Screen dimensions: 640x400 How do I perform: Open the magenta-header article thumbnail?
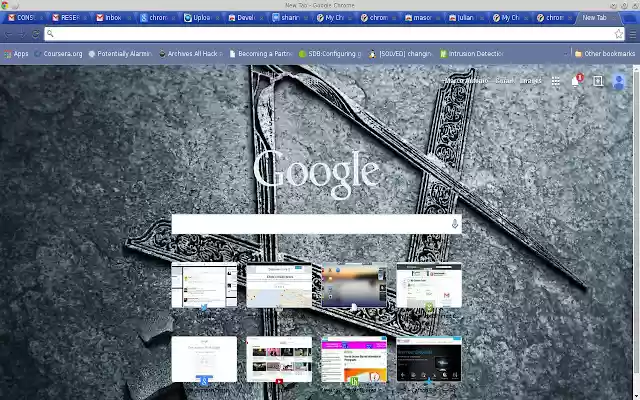(x=354, y=359)
